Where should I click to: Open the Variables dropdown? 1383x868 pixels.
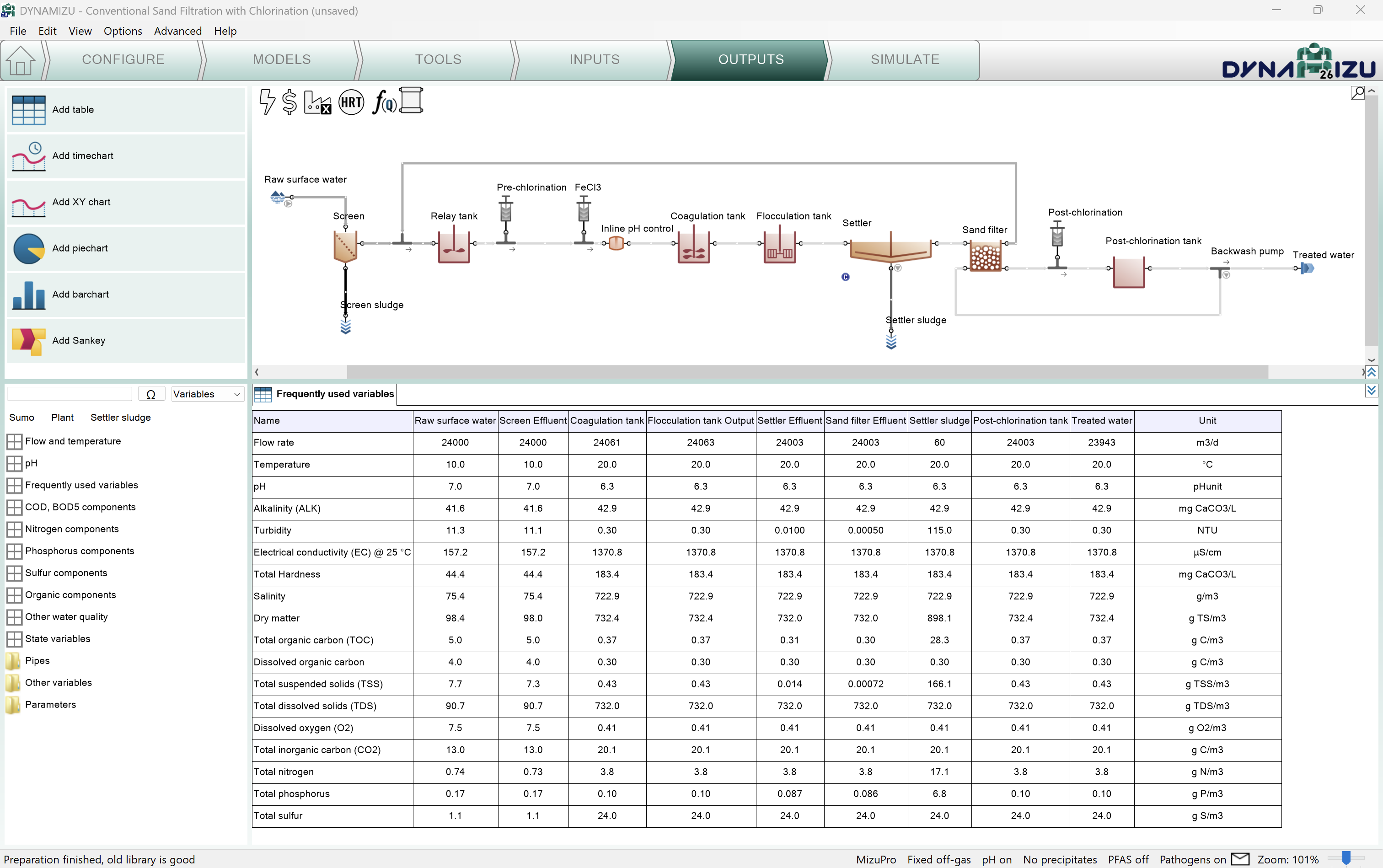coord(207,394)
